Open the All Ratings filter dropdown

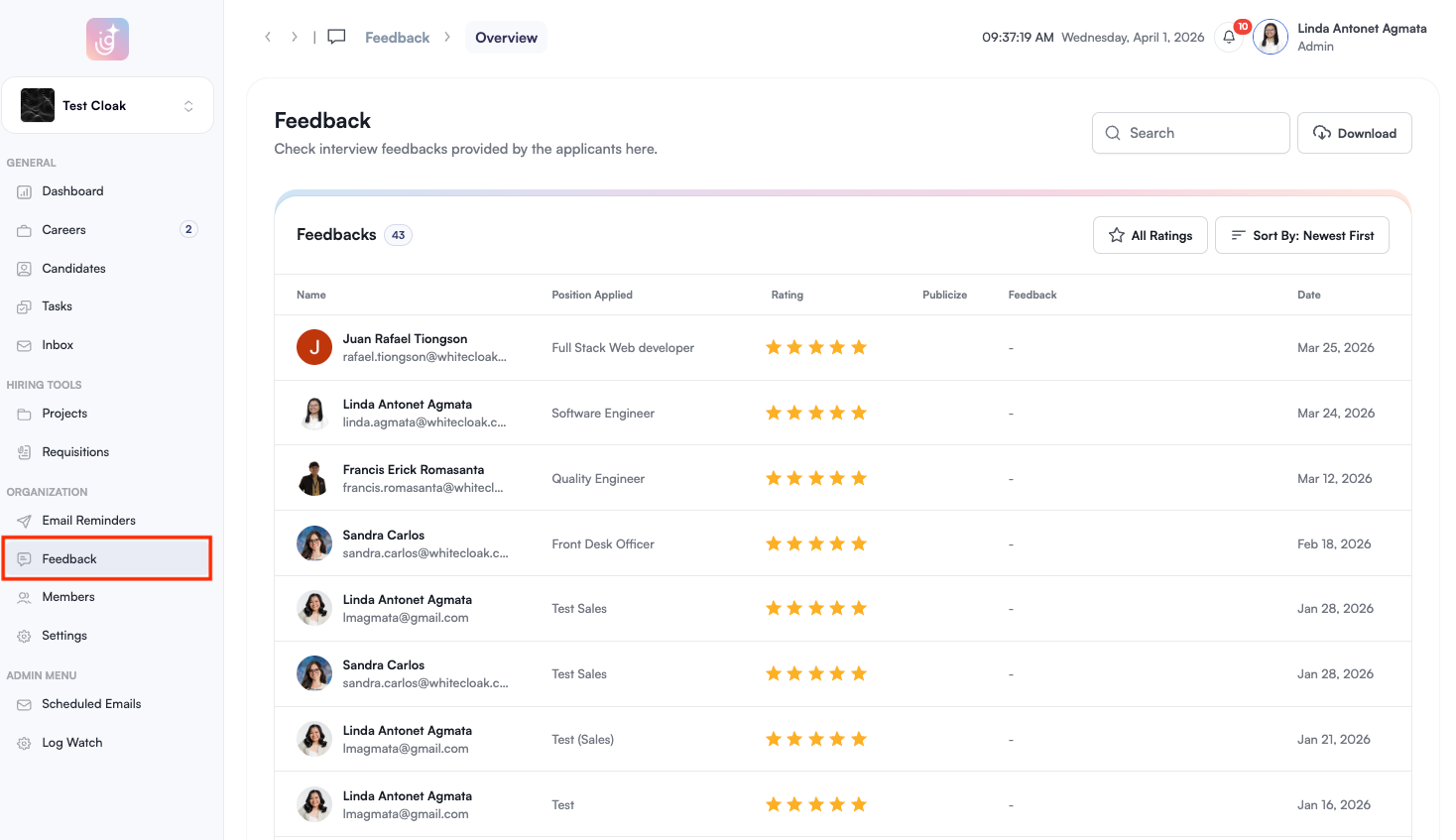(x=1150, y=236)
